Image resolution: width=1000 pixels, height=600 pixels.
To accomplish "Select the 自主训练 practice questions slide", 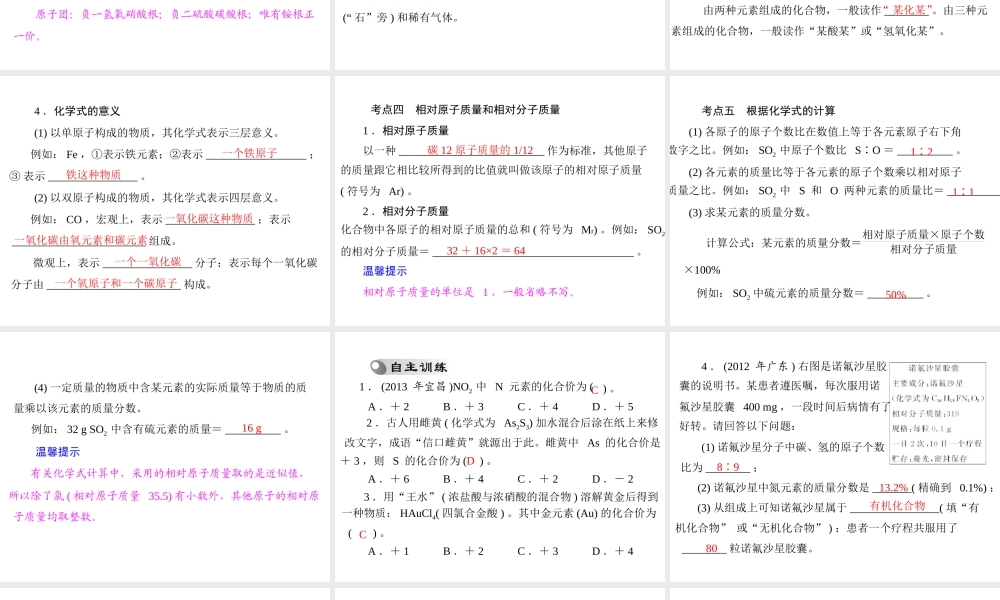I will 499,457.
